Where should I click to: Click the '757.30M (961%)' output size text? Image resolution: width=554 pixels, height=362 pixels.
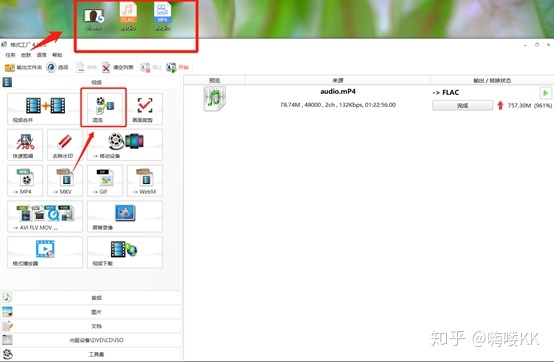pos(530,105)
